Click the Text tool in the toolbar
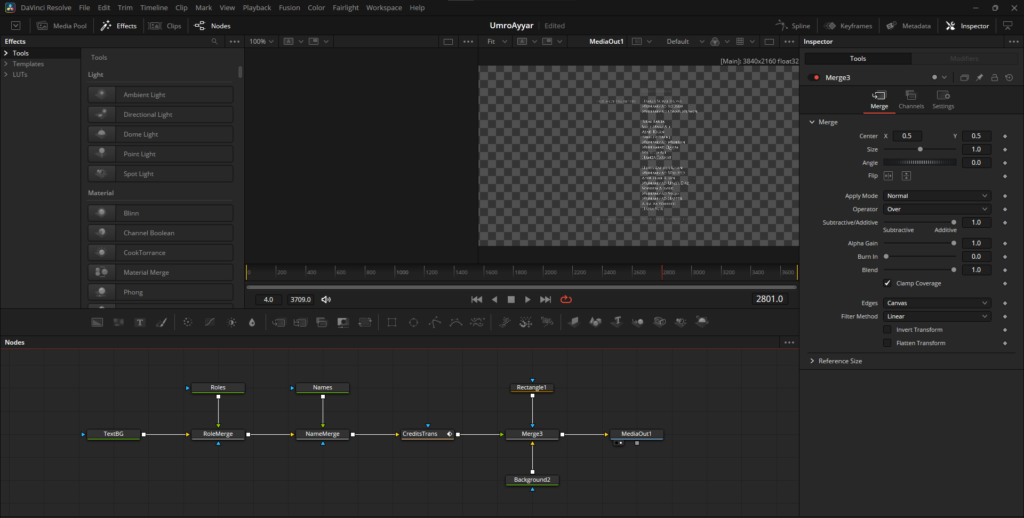The height and width of the screenshot is (518, 1024). [139, 322]
